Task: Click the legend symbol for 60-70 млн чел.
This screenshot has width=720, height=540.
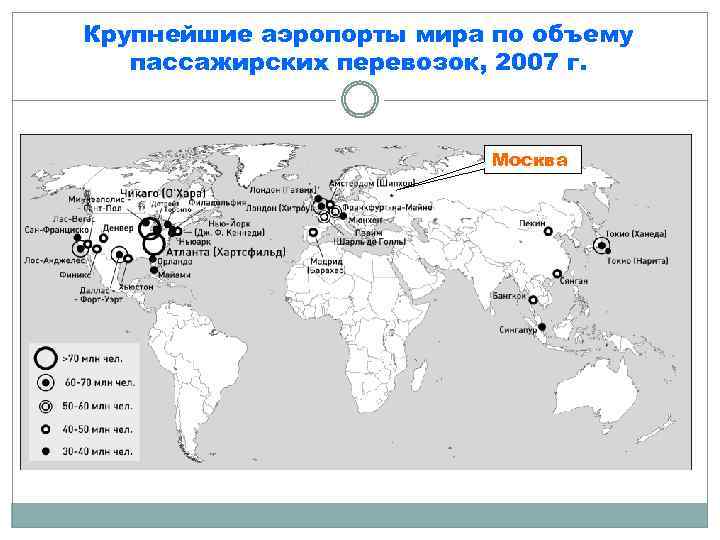Action: pyautogui.click(x=45, y=382)
